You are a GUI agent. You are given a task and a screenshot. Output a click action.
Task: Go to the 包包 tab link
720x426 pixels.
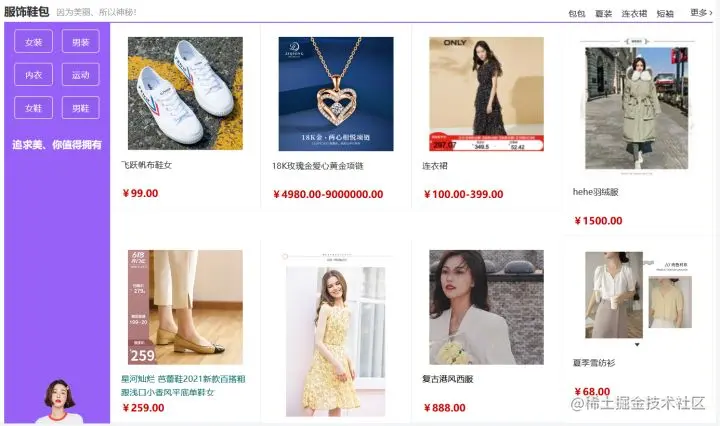(x=577, y=14)
